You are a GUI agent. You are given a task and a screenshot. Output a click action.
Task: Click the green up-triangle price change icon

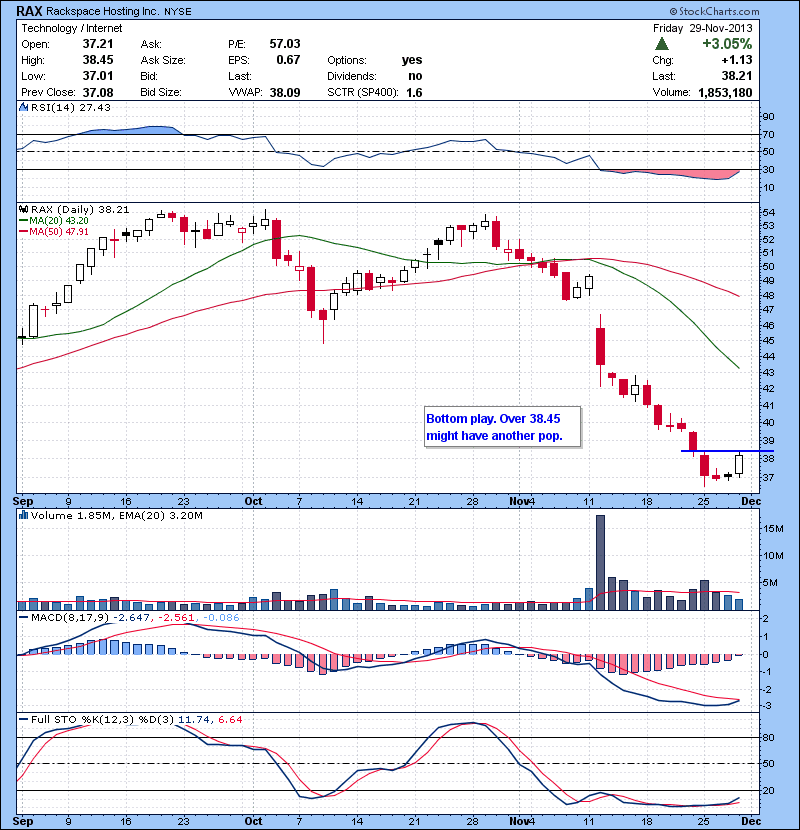pos(661,44)
